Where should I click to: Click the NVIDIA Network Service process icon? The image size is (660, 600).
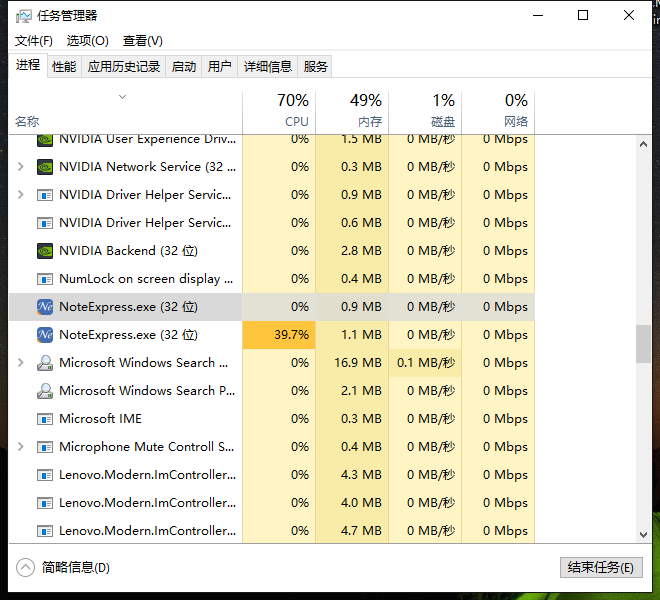[45, 167]
